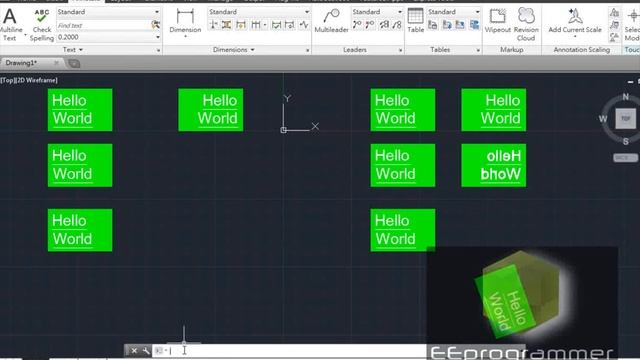This screenshot has height=360, width=640.
Task: Click in the Find text field
Action: pos(104,25)
